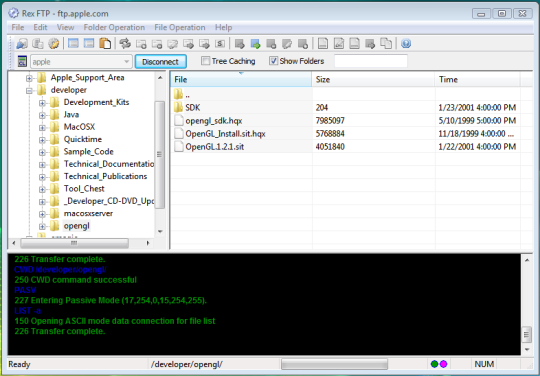The image size is (540, 376).
Task: Click the pages copy icon beside the help icon
Action: coord(386,44)
